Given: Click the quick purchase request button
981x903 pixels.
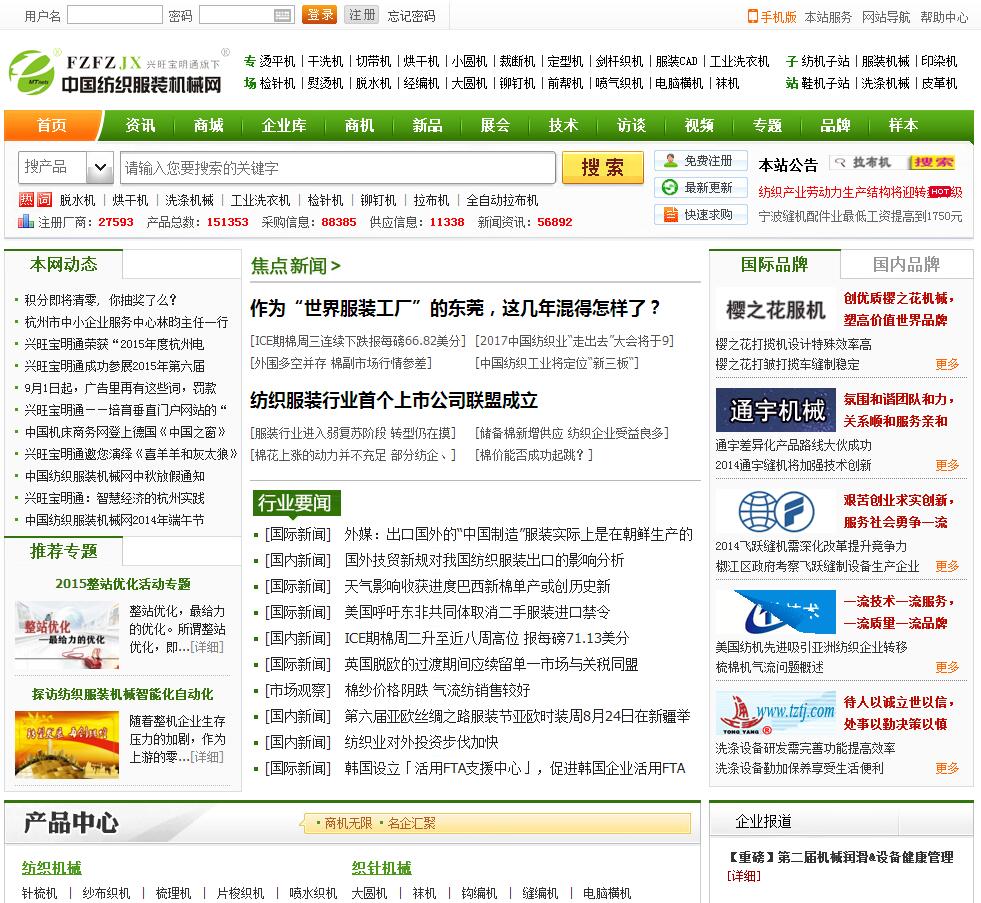Looking at the screenshot, I should (x=700, y=215).
